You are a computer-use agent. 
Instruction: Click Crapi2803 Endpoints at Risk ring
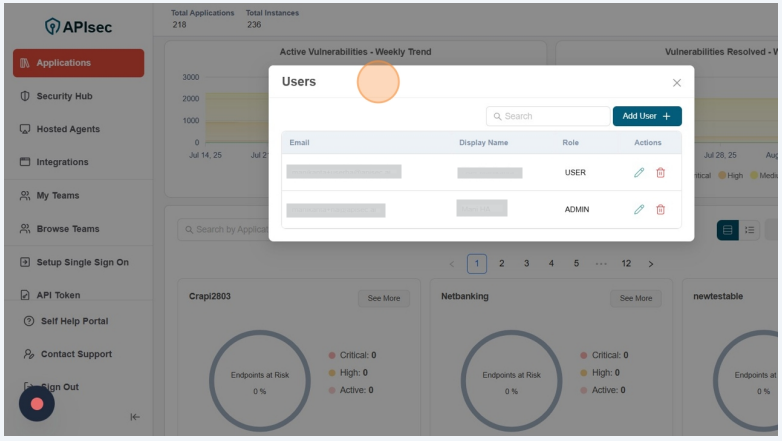[x=260, y=381]
